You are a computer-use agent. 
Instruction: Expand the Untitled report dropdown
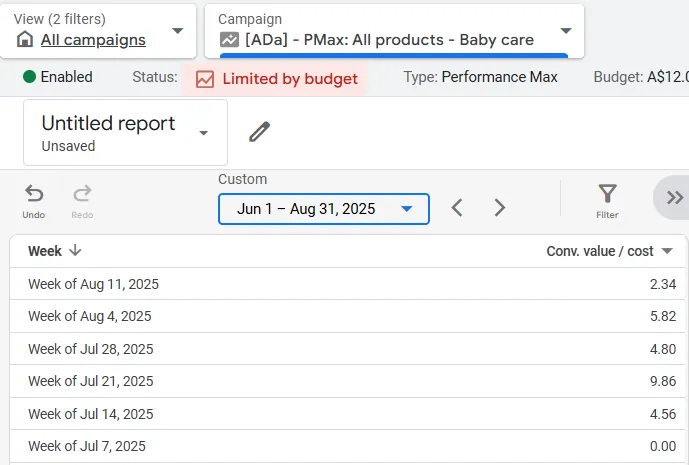pos(204,133)
